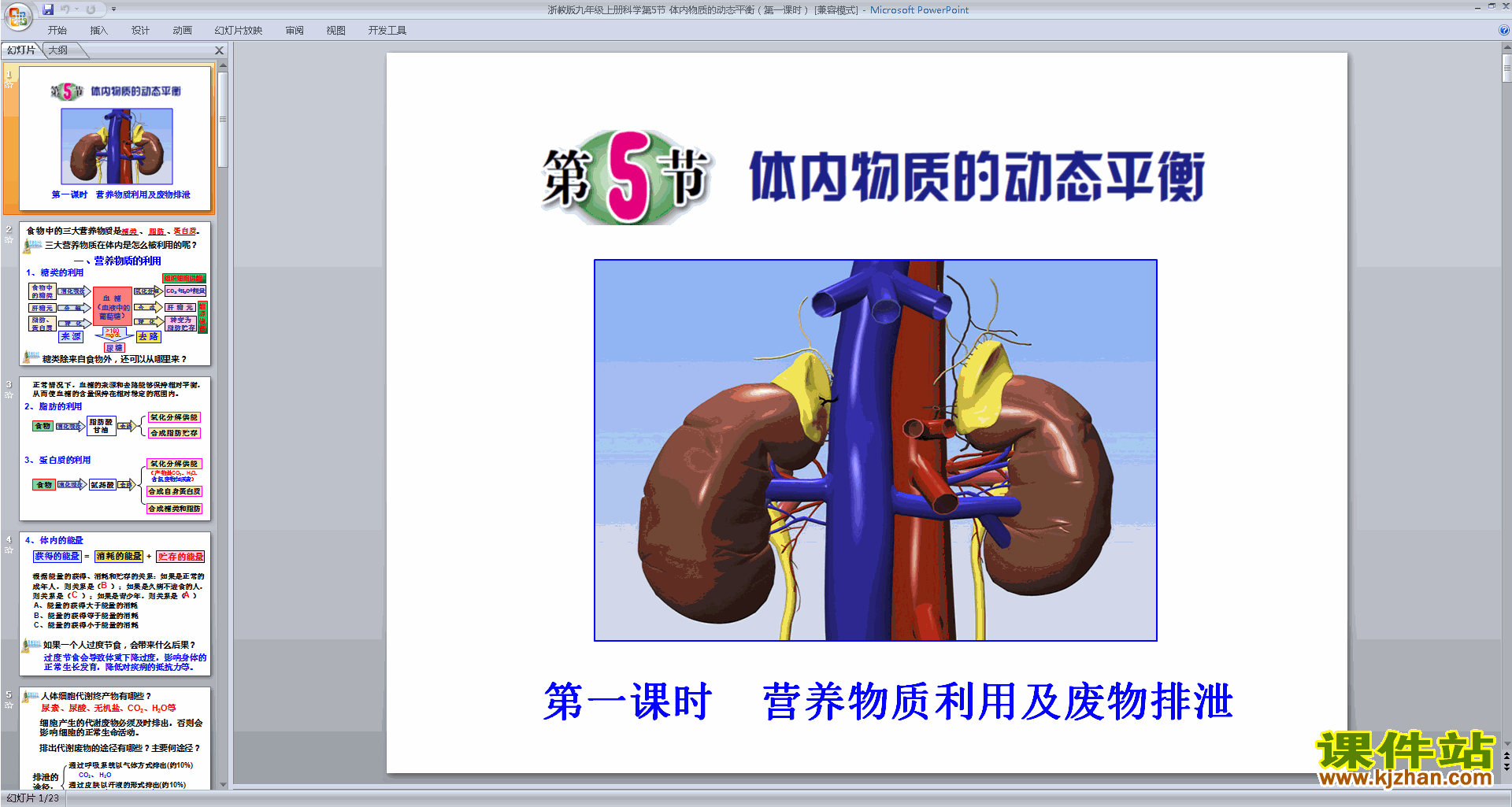
Task: Save the presentation with the floppy icon
Action: (x=48, y=9)
